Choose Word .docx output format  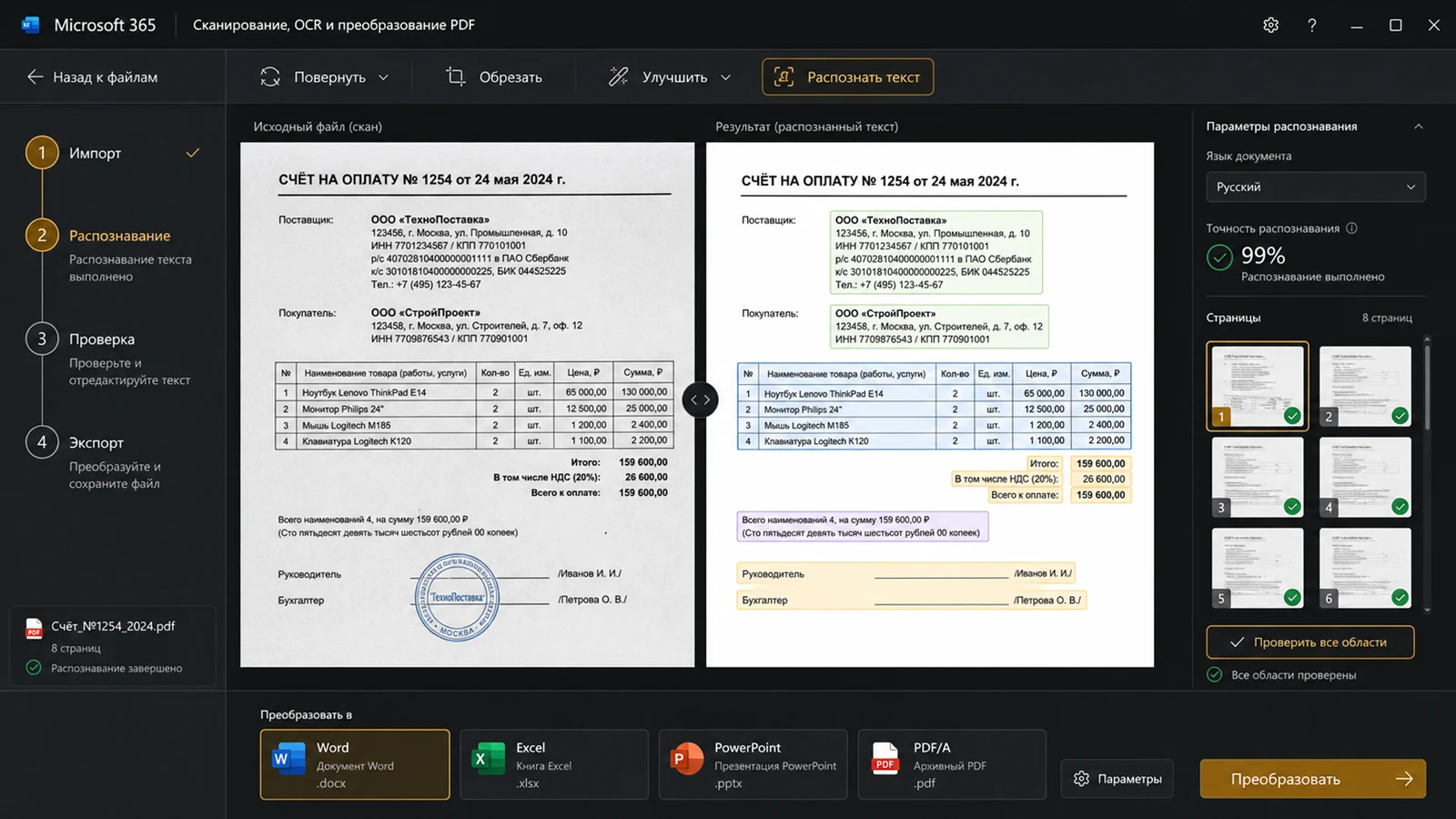click(355, 764)
